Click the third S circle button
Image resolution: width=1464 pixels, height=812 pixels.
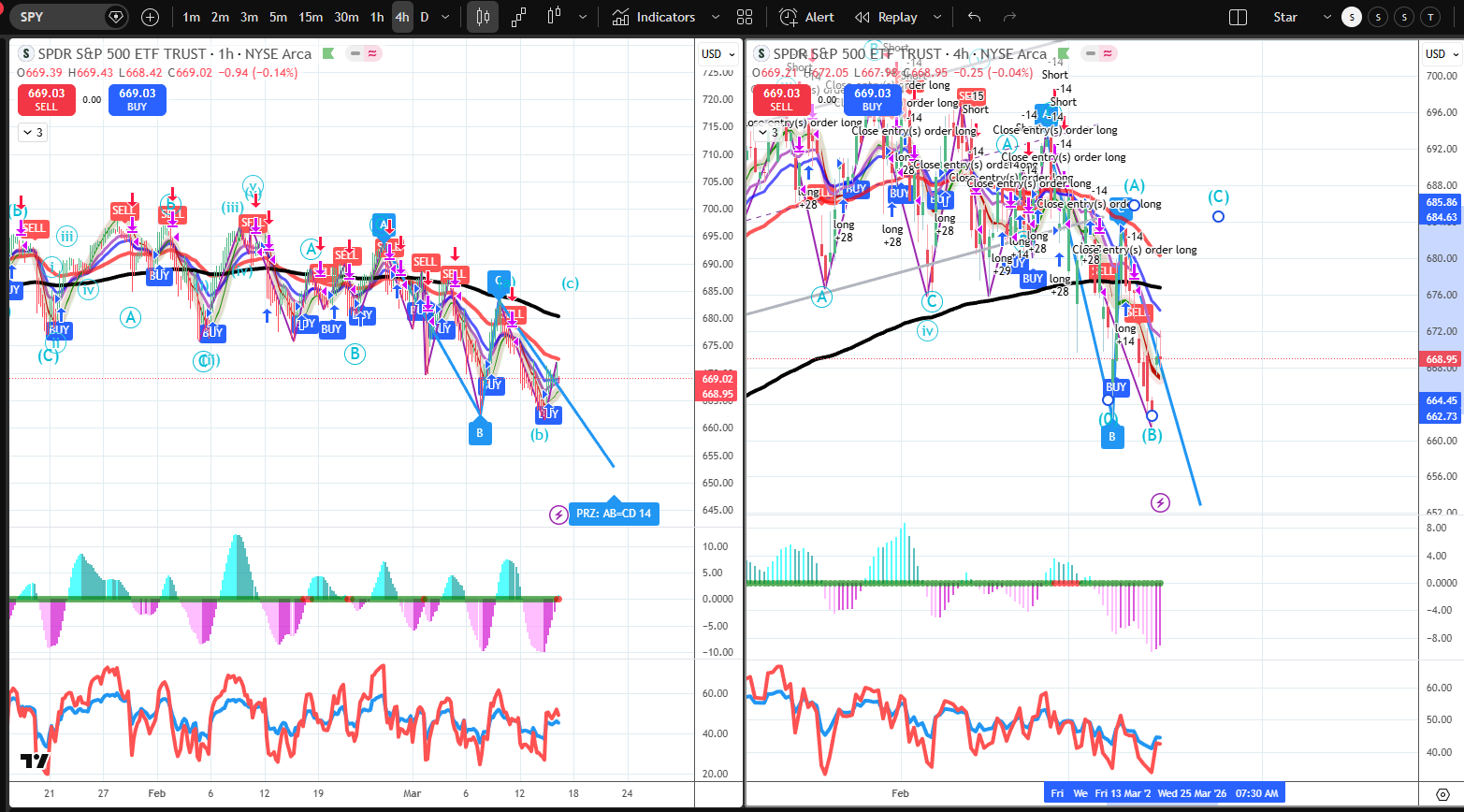pyautogui.click(x=1404, y=17)
